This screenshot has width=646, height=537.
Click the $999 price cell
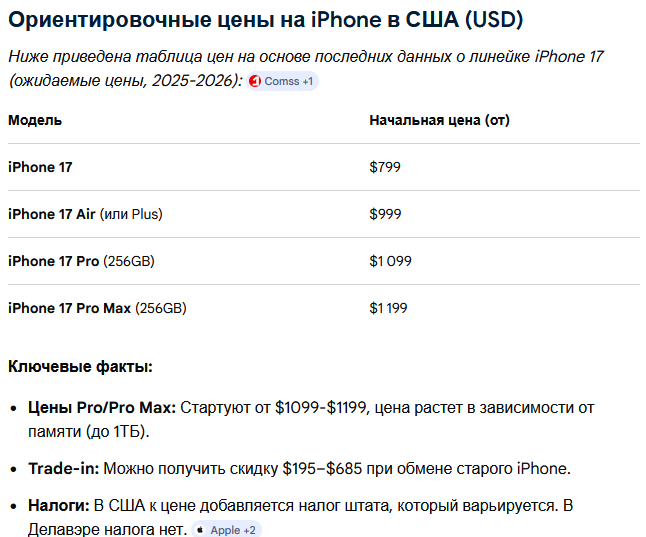[385, 214]
